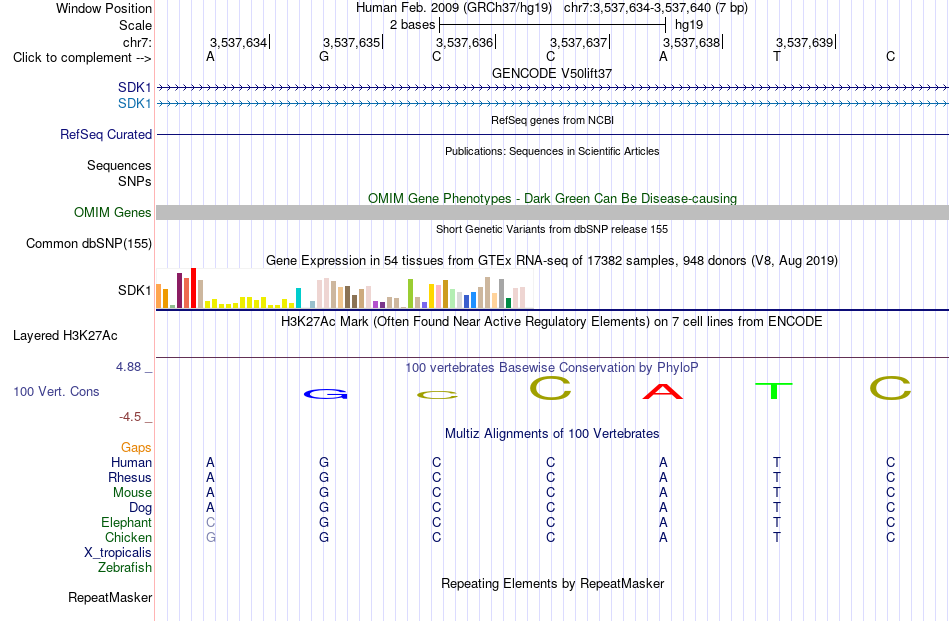Click the orange Gaps label

136,448
